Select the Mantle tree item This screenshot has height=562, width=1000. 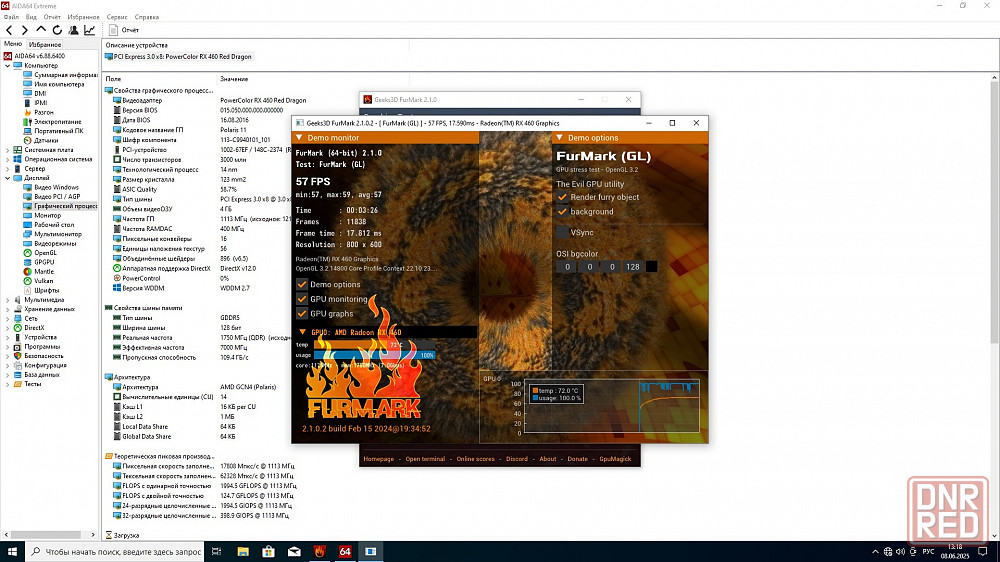(38, 272)
